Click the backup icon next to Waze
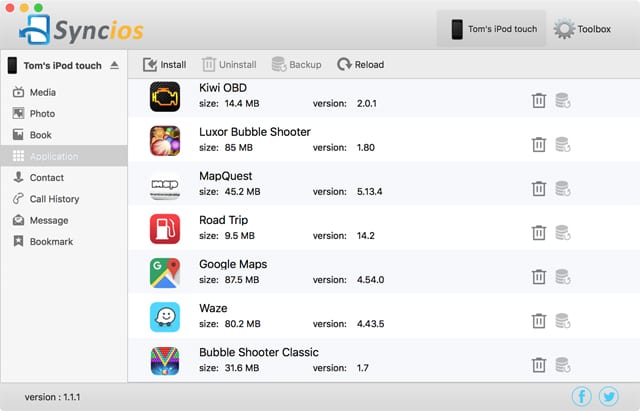This screenshot has width=640, height=411. point(562,320)
